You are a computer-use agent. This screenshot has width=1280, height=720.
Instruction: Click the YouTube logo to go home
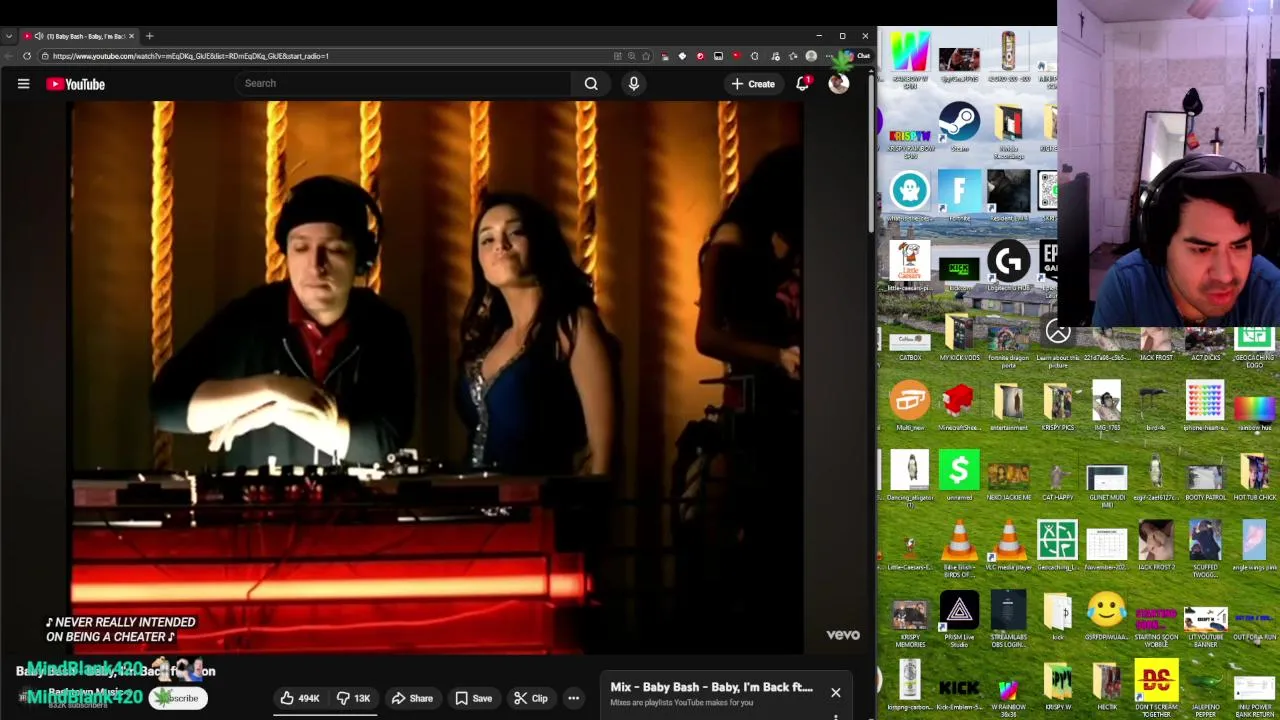coord(76,84)
